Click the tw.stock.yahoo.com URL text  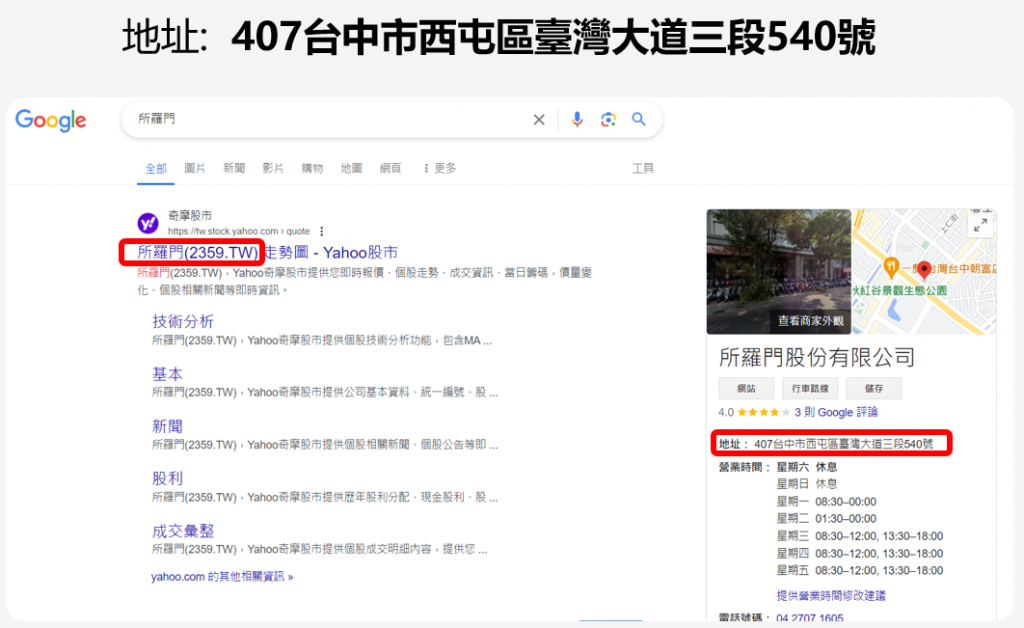pyautogui.click(x=238, y=231)
